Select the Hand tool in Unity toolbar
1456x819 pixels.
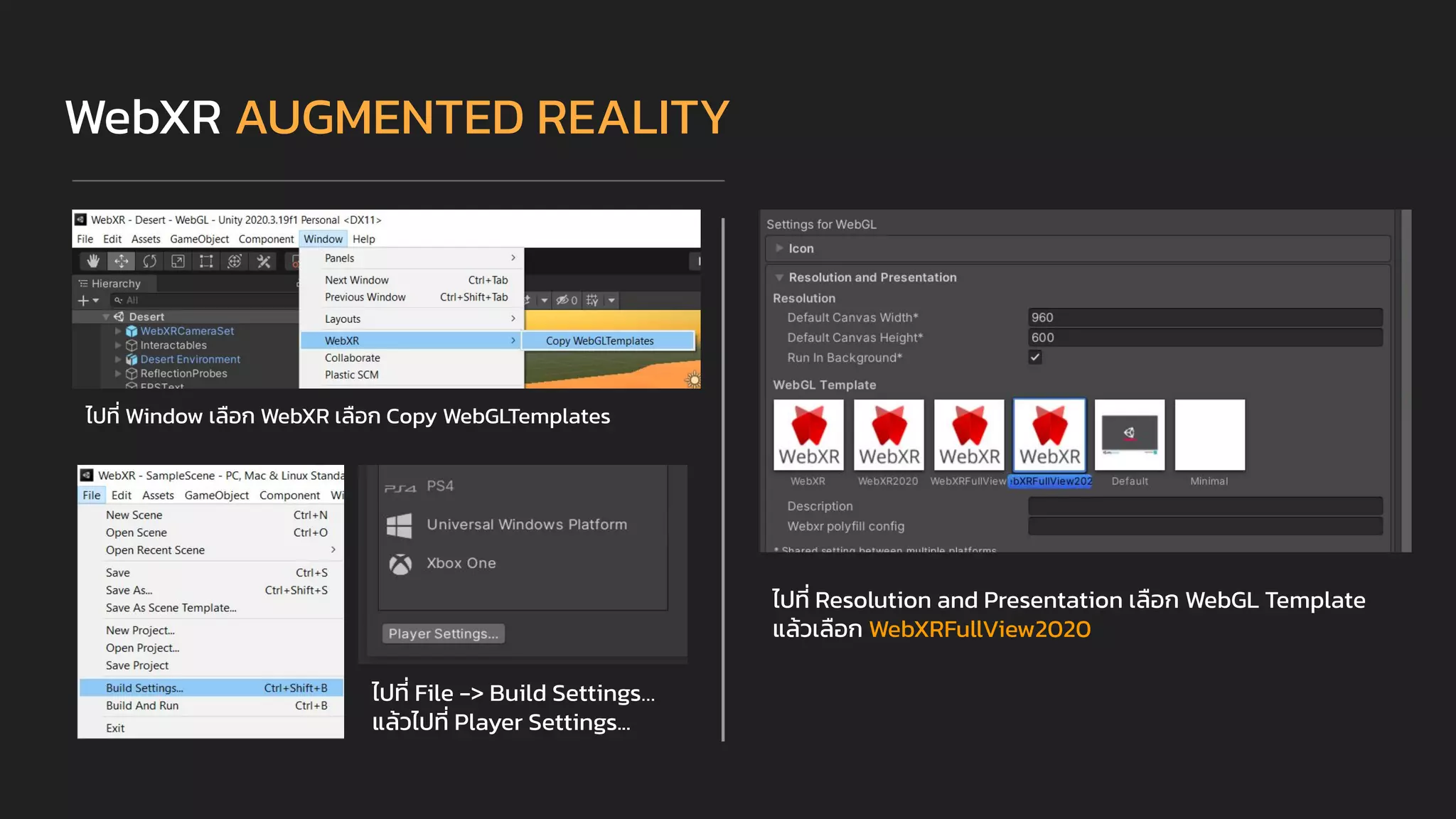tap(93, 262)
